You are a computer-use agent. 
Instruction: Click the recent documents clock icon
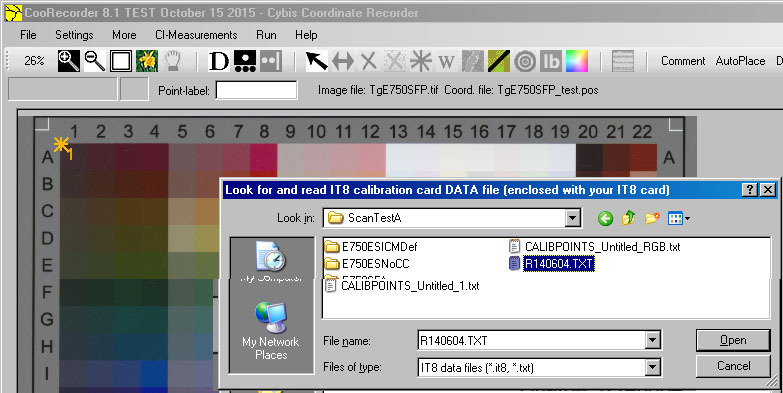(270, 257)
